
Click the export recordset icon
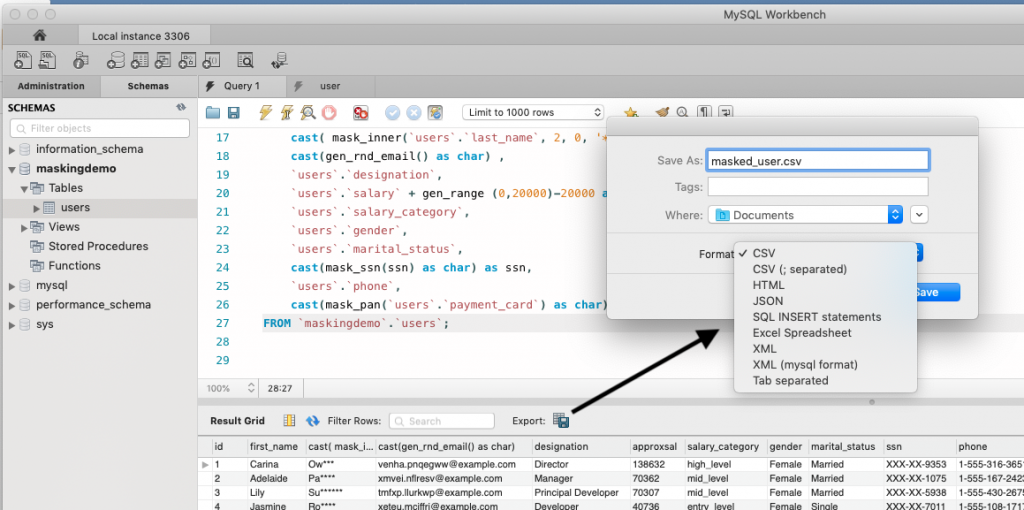coord(561,421)
